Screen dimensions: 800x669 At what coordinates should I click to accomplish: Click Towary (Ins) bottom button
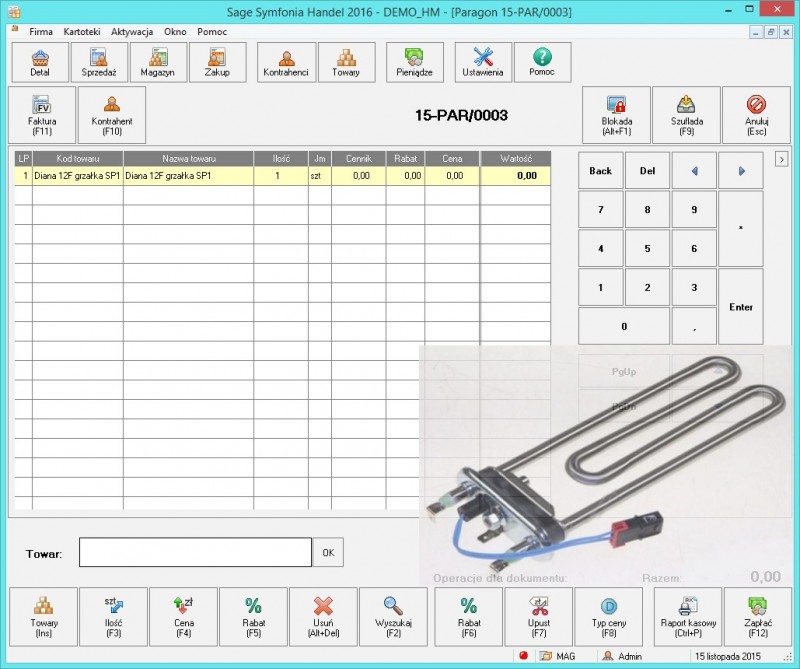pos(43,616)
